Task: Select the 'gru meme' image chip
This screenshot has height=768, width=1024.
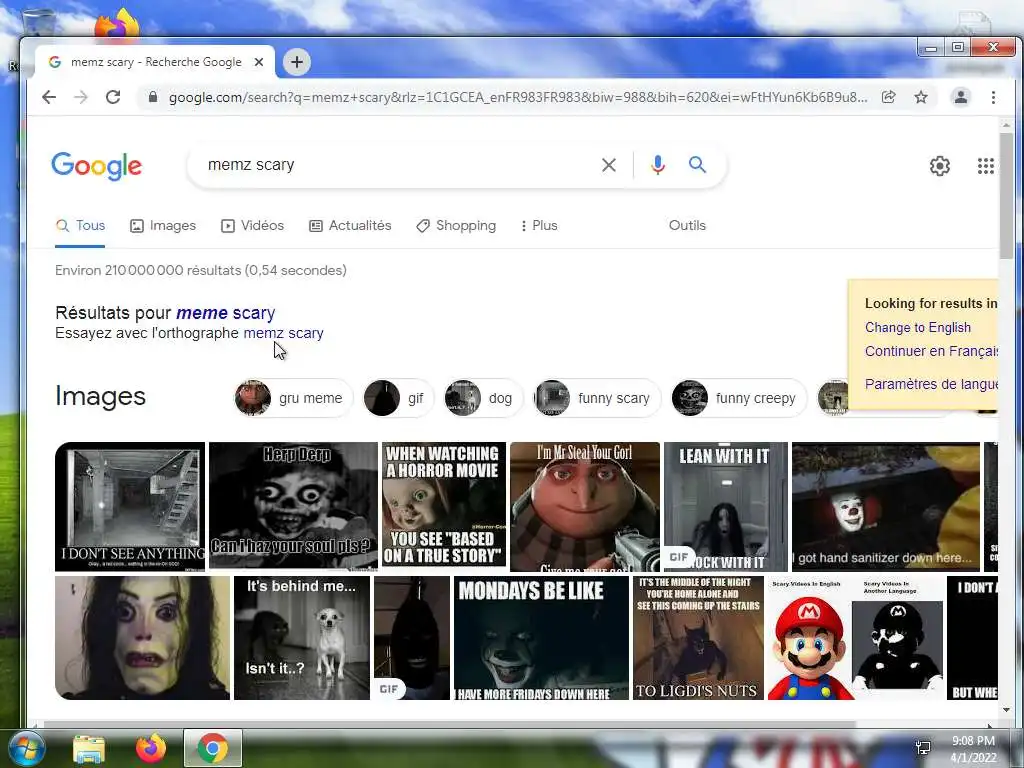Action: pos(293,398)
